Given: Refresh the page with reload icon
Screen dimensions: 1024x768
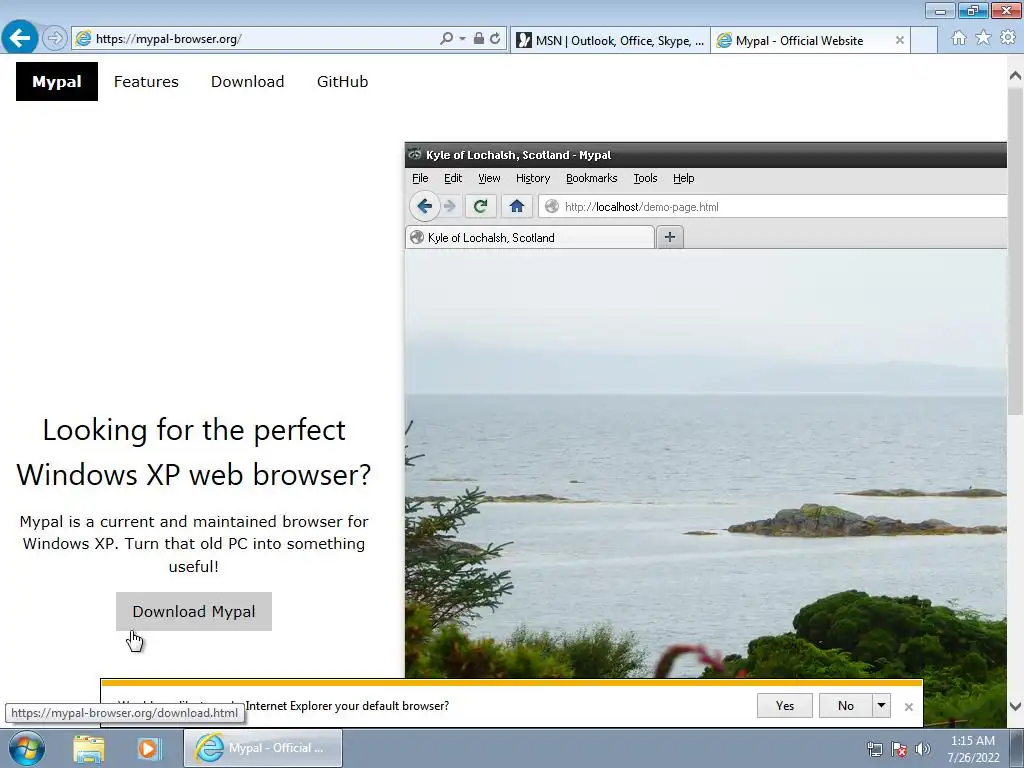Looking at the screenshot, I should click(x=495, y=39).
